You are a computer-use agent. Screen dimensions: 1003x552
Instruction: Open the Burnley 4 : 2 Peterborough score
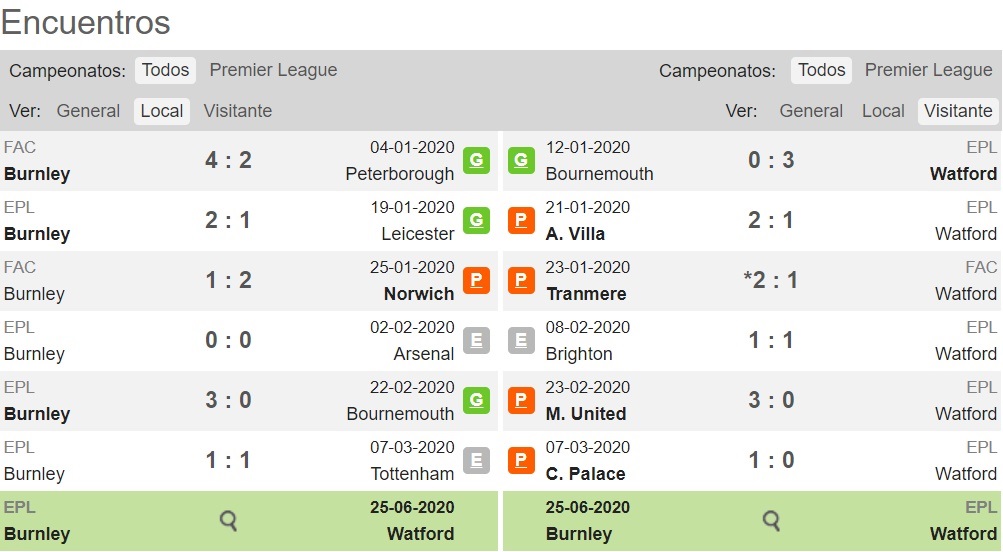[x=228, y=160]
